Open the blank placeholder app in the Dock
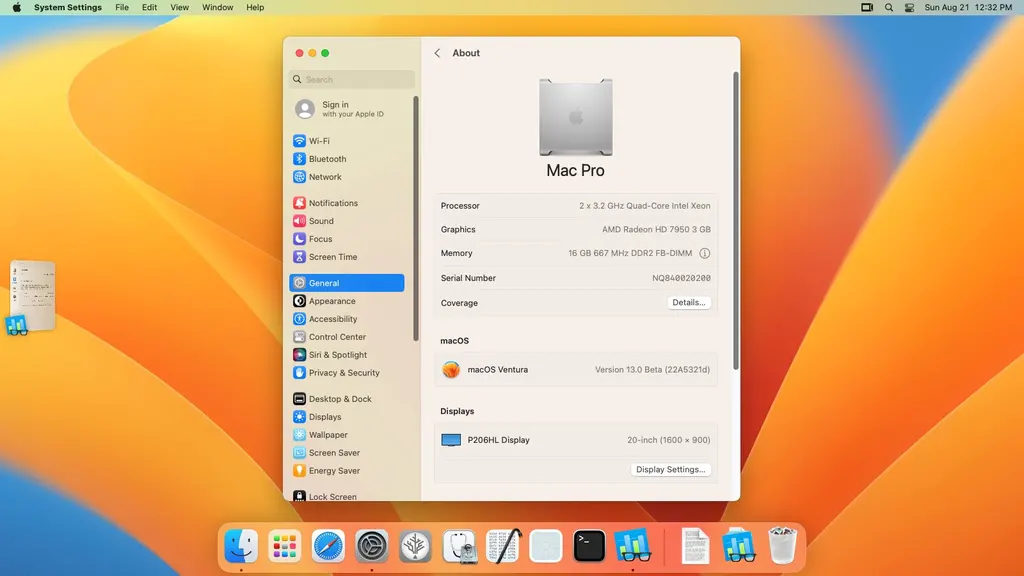Viewport: 1024px width, 576px height. (545, 546)
